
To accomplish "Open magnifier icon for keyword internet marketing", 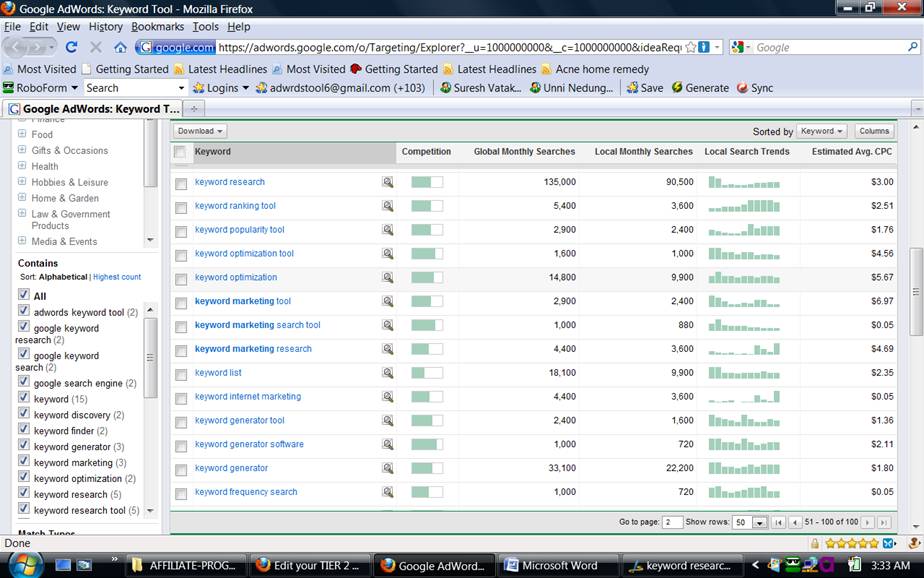I will tap(387, 397).
